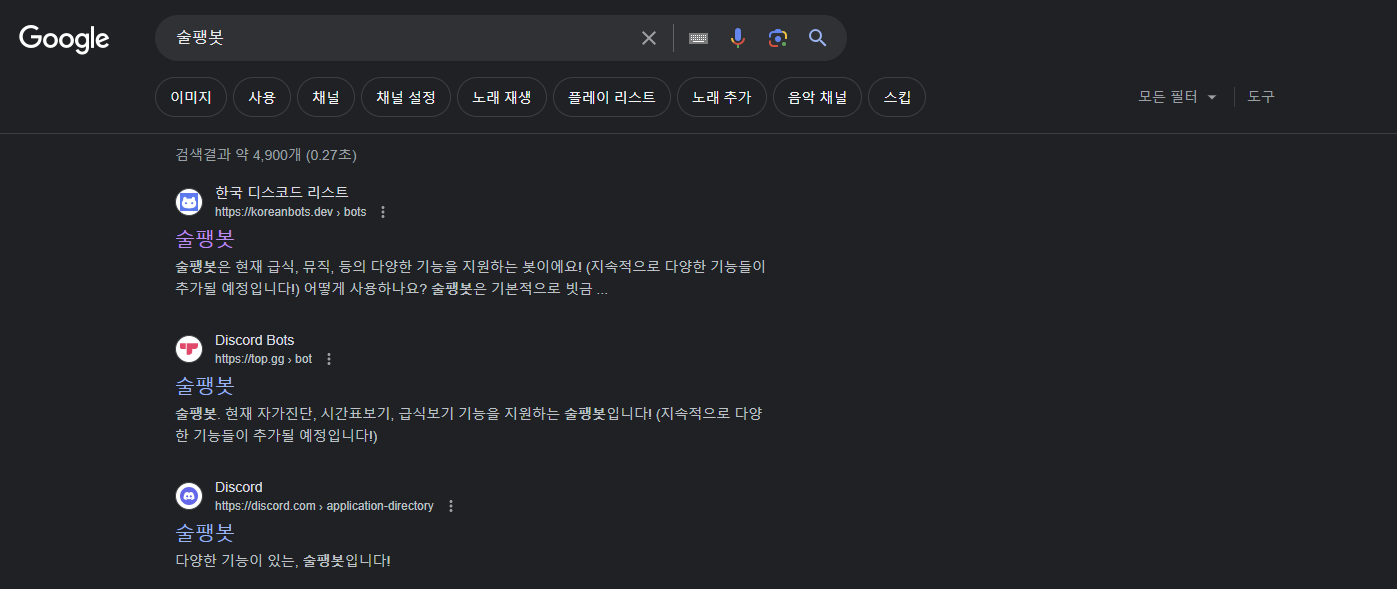Start voice search with the microphone icon
Viewport: 1397px width, 589px height.
tap(737, 38)
